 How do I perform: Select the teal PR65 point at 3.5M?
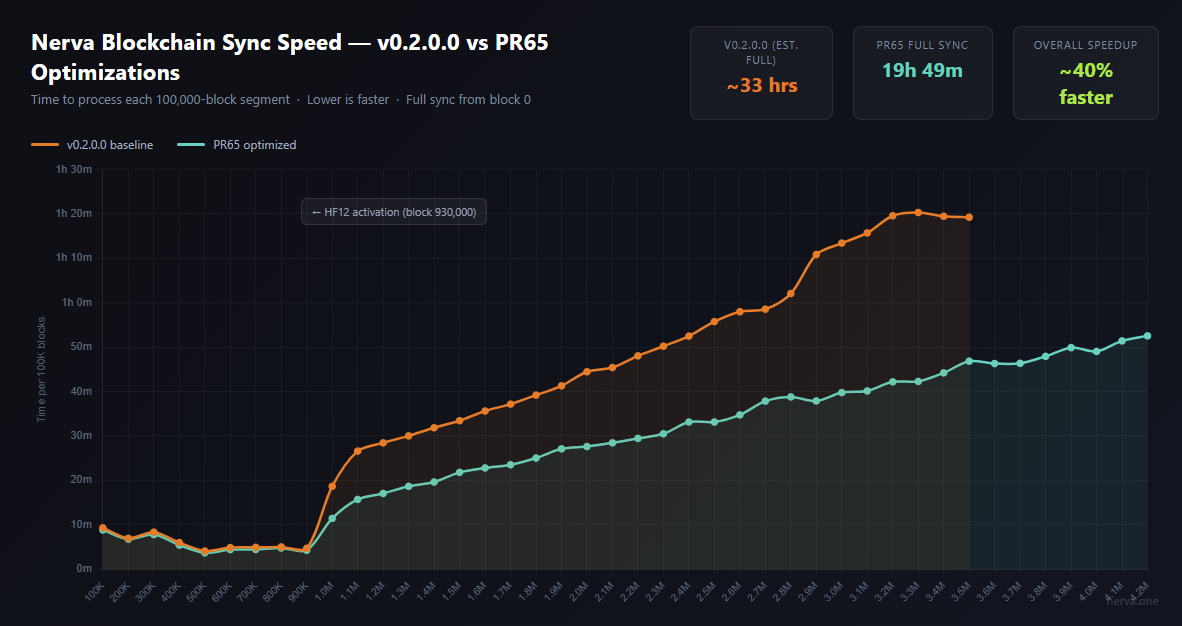[x=969, y=361]
